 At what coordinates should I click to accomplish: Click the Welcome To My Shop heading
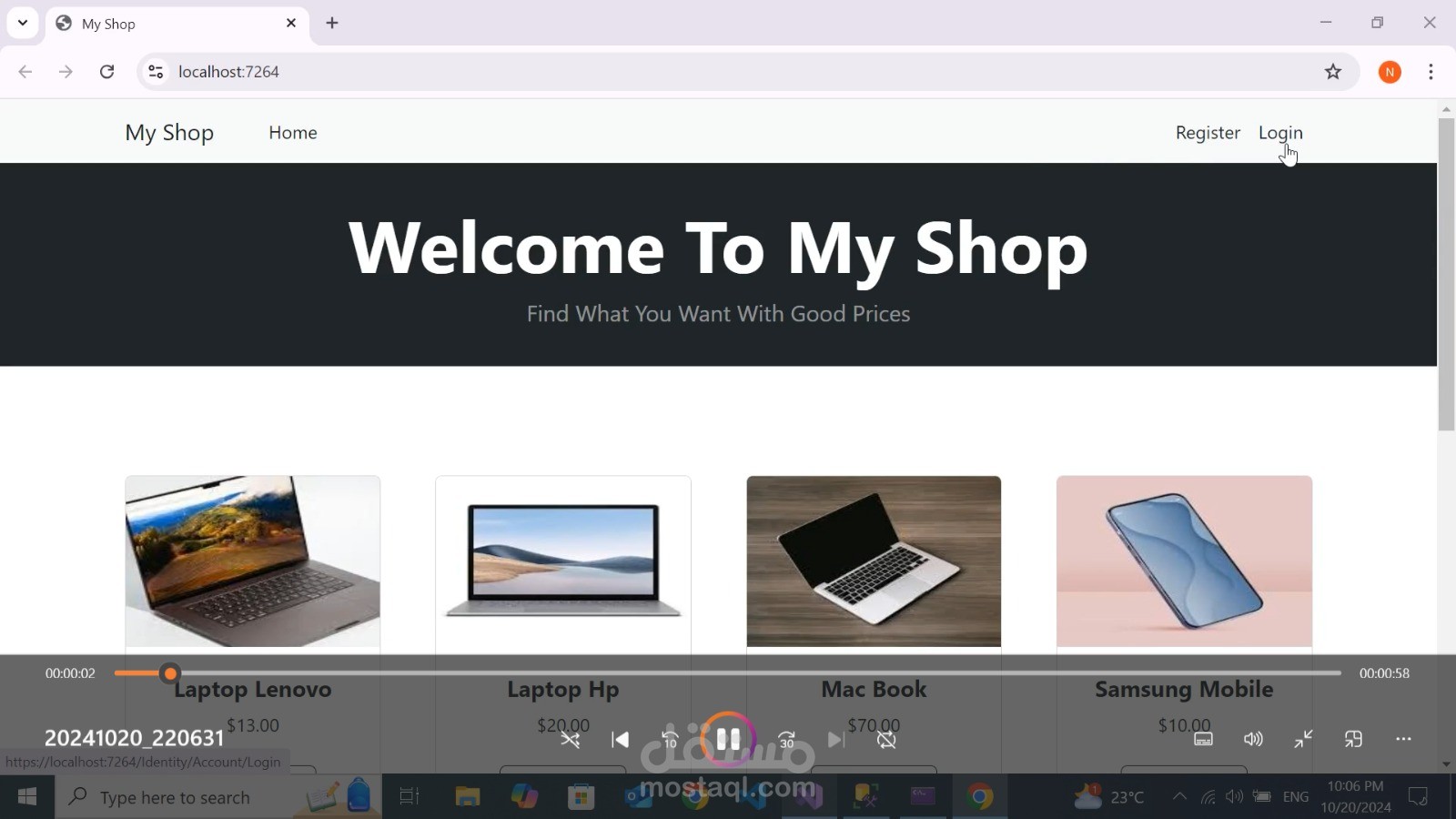[x=718, y=248]
